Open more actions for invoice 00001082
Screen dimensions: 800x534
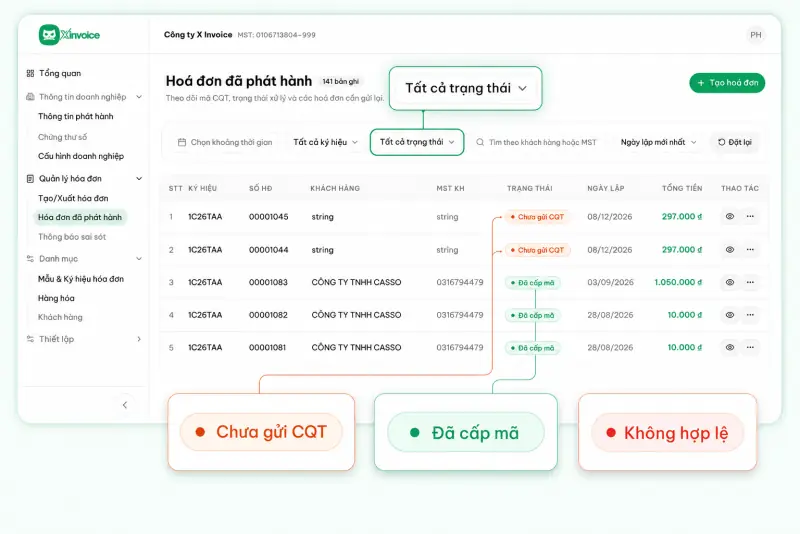click(750, 315)
